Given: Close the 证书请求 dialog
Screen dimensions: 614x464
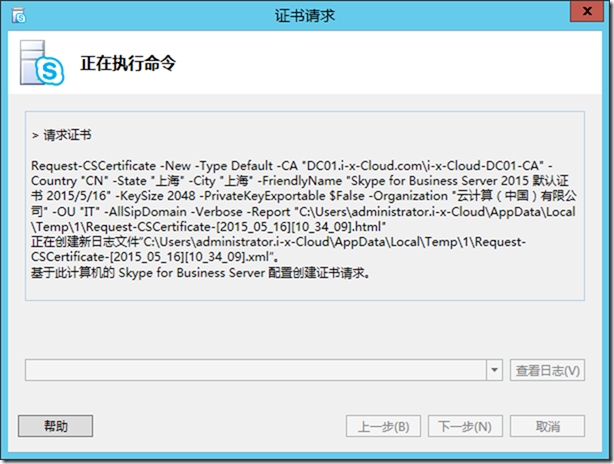Looking at the screenshot, I should [587, 11].
